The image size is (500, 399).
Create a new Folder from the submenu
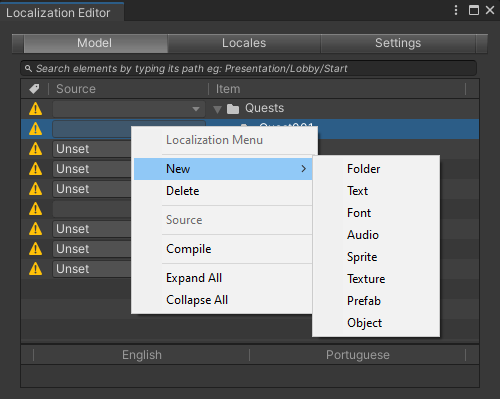376,169
